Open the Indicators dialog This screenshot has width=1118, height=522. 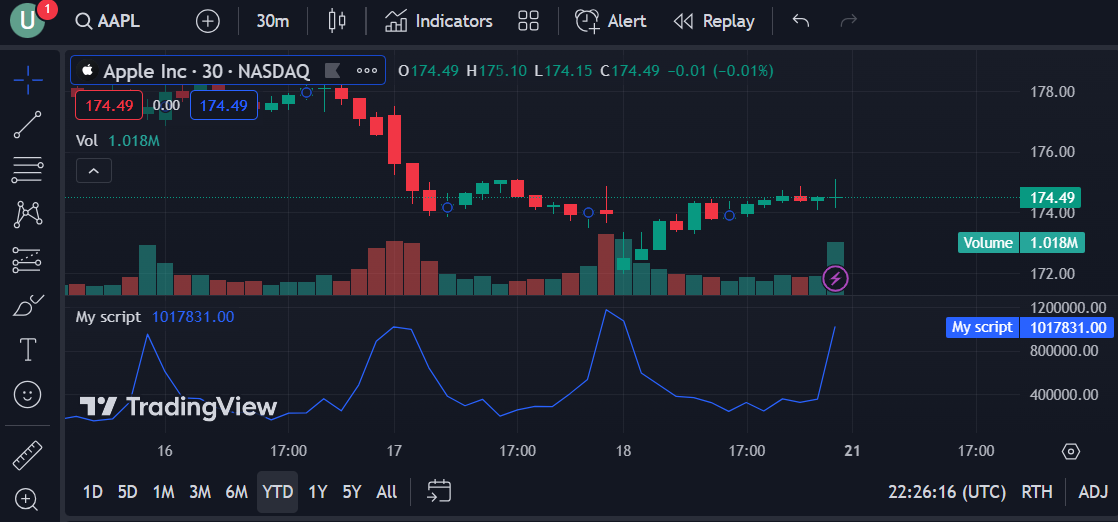[x=439, y=21]
